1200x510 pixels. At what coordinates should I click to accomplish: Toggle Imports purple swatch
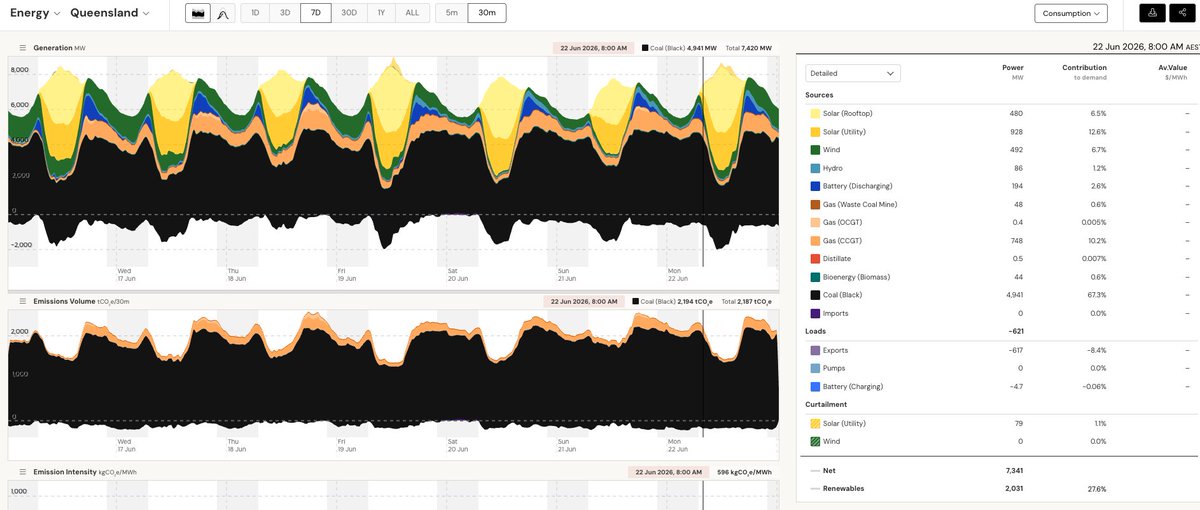pyautogui.click(x=815, y=313)
